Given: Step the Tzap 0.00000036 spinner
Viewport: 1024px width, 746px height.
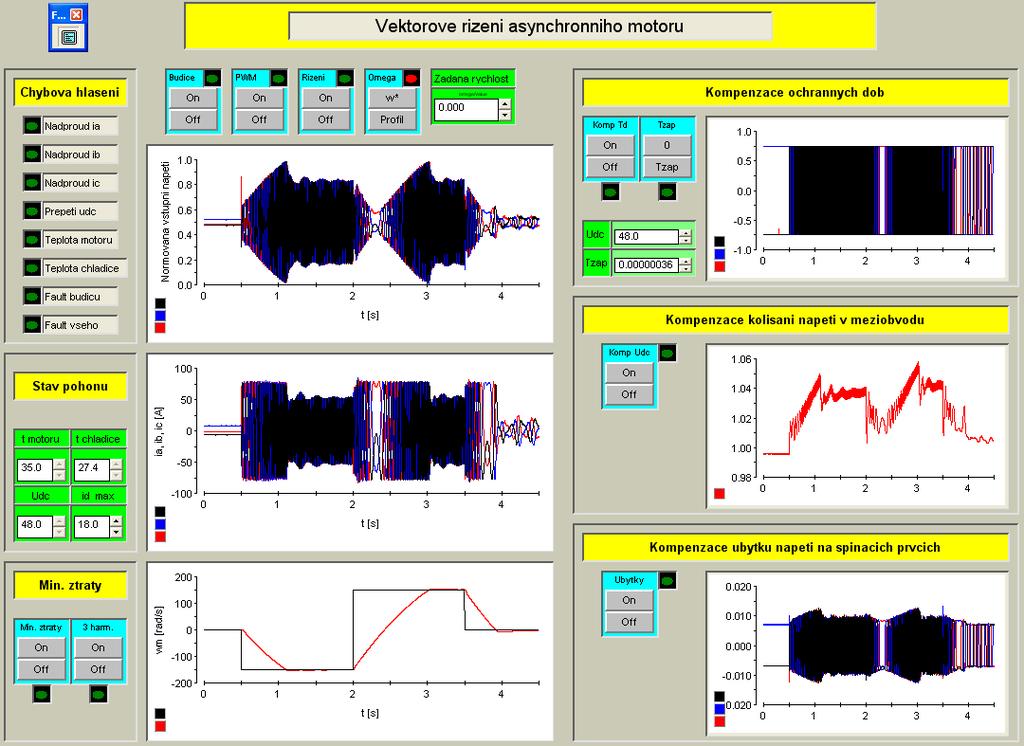Looking at the screenshot, I should coord(685,265).
